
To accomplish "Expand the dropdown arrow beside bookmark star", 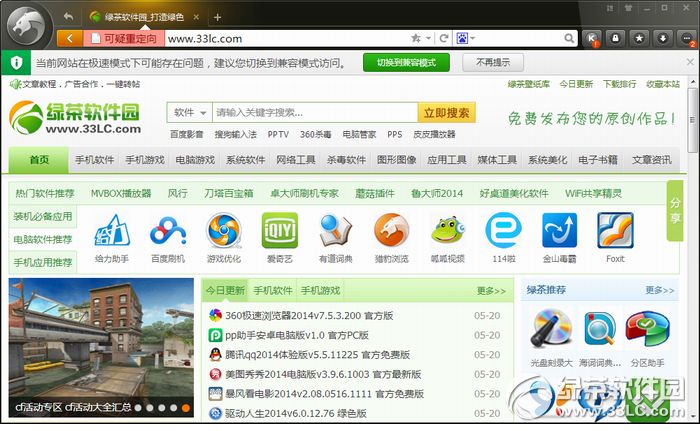I will click(428, 38).
